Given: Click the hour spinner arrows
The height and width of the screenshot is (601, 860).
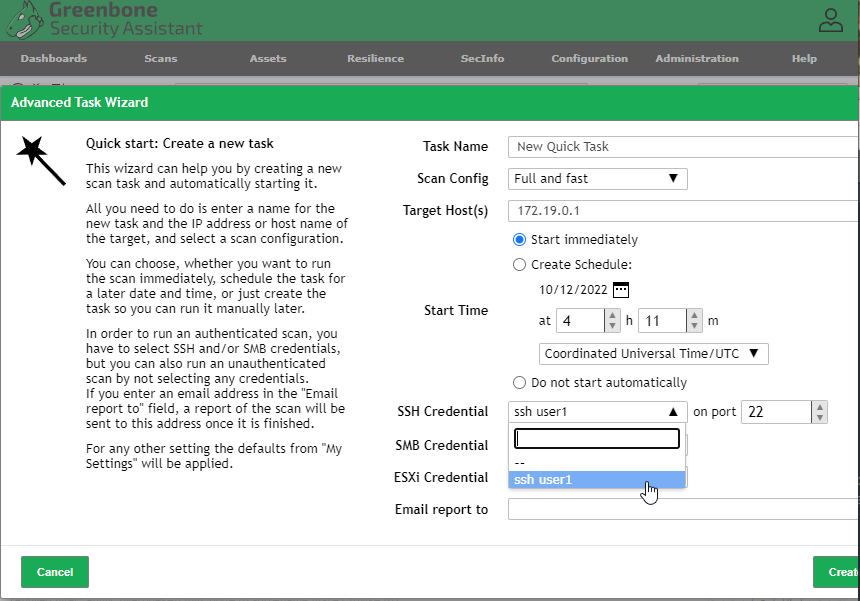Looking at the screenshot, I should [612, 321].
